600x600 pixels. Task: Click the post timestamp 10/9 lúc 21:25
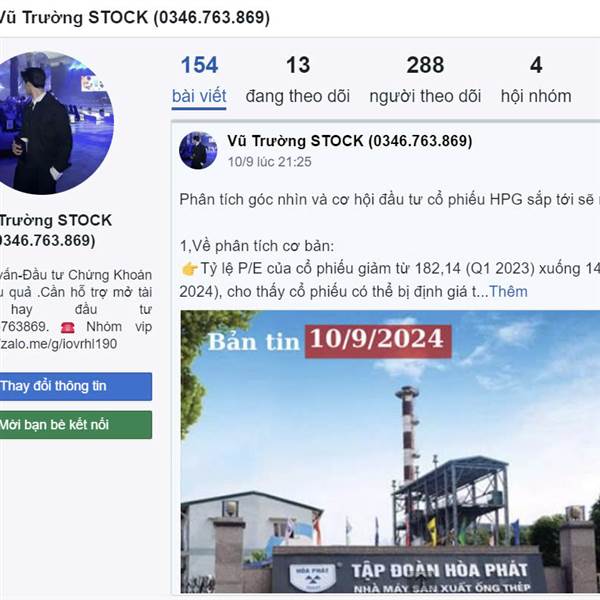point(269,162)
